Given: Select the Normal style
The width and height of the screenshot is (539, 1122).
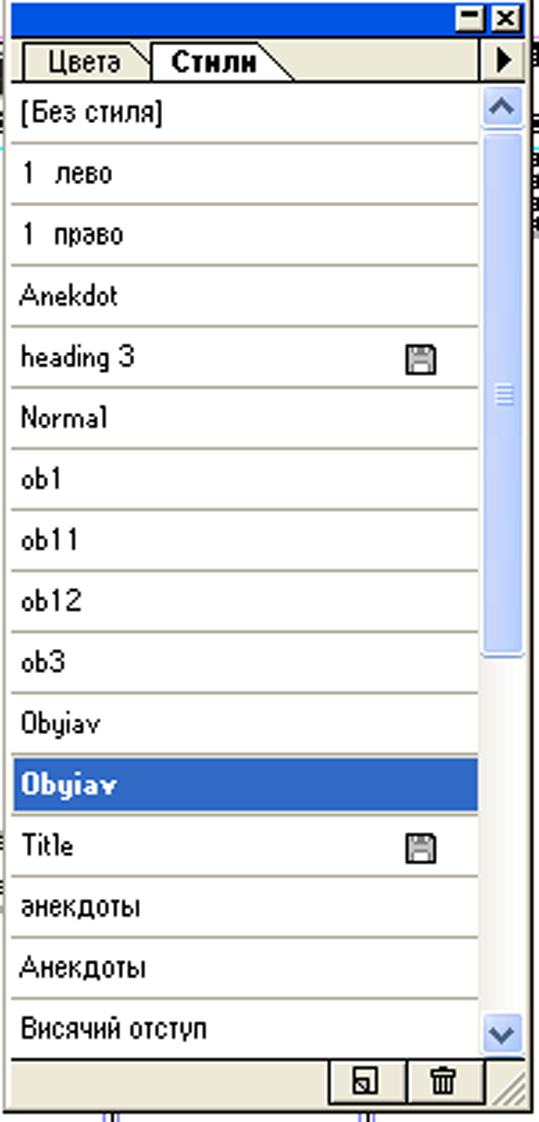Looking at the screenshot, I should tap(245, 419).
